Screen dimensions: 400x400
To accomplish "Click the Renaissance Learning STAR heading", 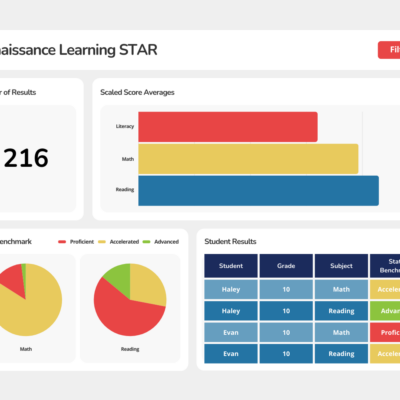I will pos(78,50).
